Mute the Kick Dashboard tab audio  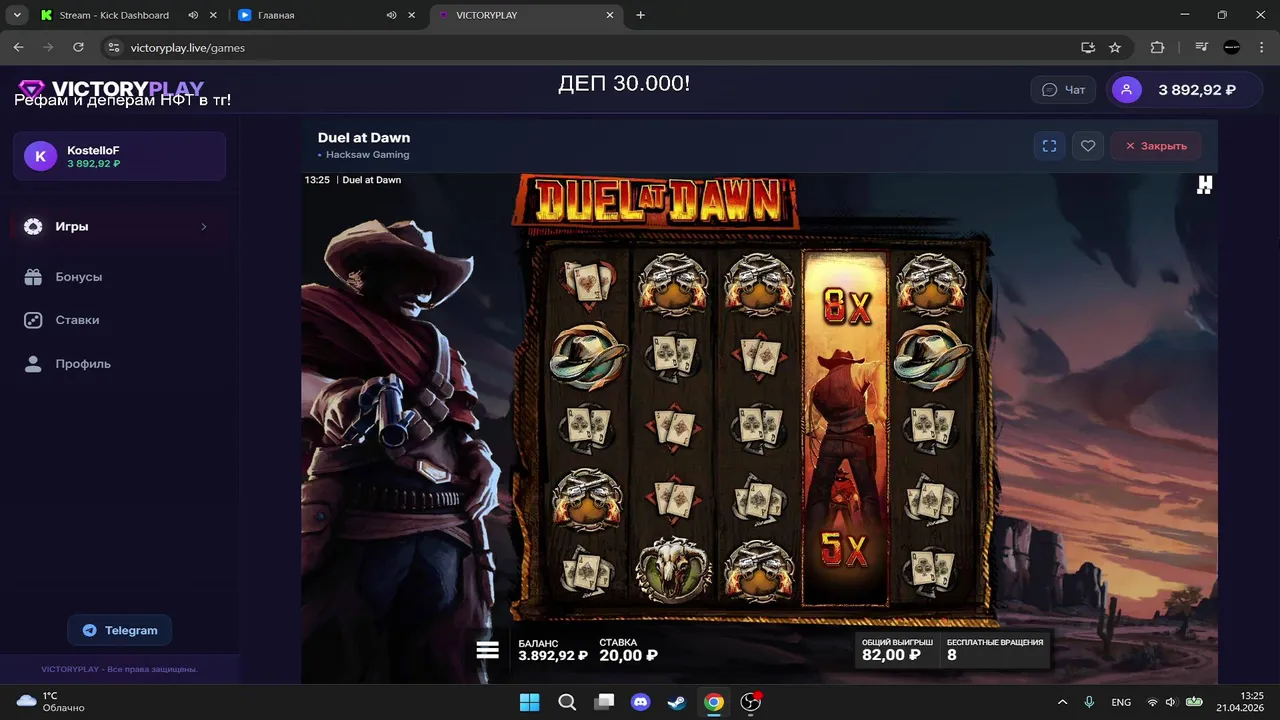(x=193, y=15)
